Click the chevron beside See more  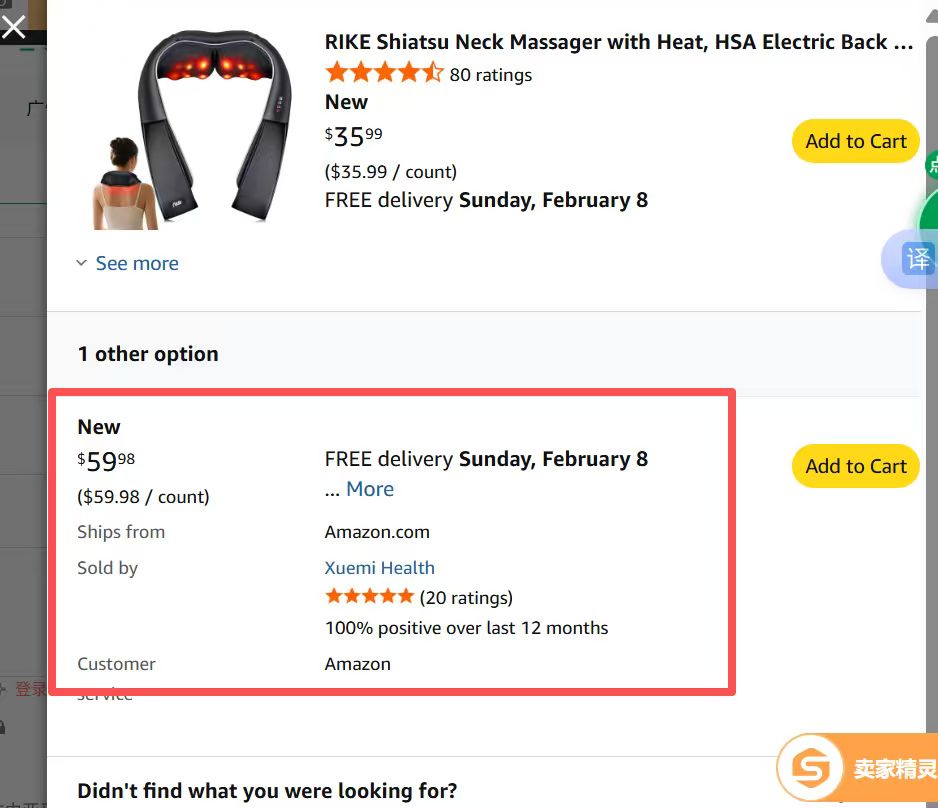pyautogui.click(x=82, y=264)
